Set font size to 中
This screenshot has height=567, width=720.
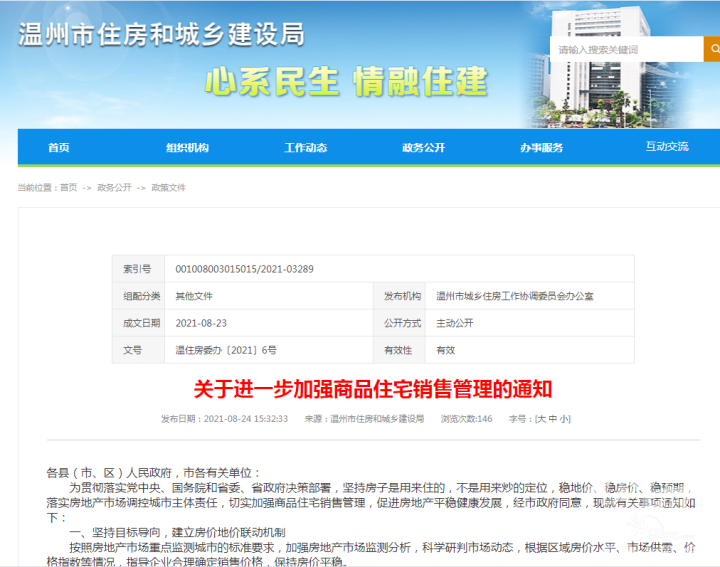coord(552,419)
